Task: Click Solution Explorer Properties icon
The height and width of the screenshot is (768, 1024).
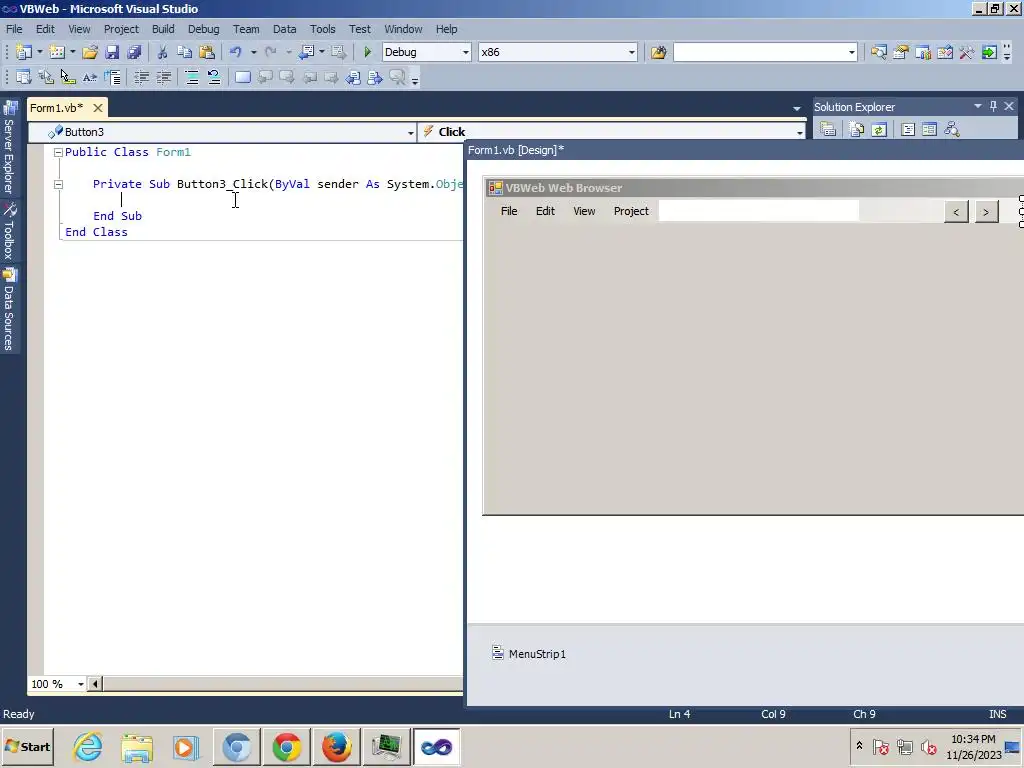Action: [828, 129]
